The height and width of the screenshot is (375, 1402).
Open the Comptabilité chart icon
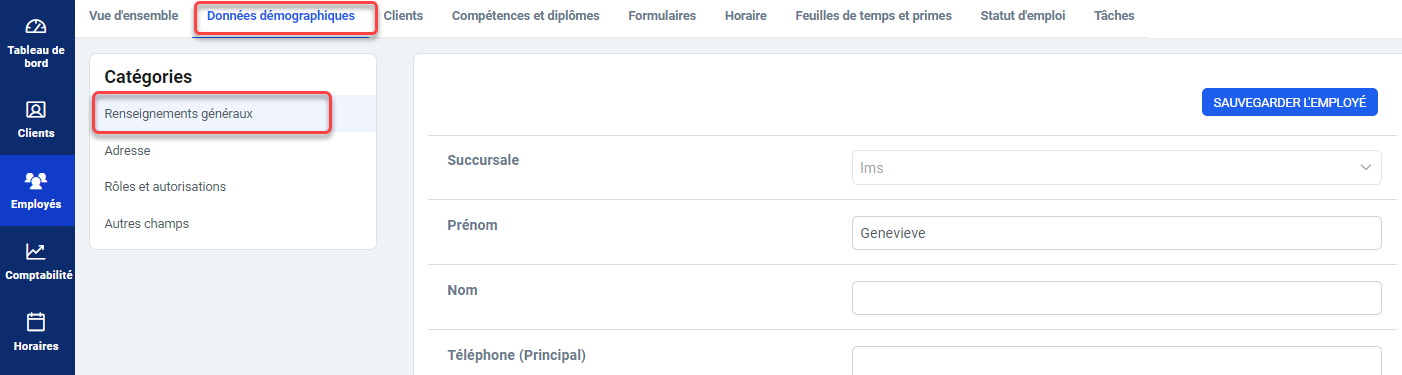point(36,252)
